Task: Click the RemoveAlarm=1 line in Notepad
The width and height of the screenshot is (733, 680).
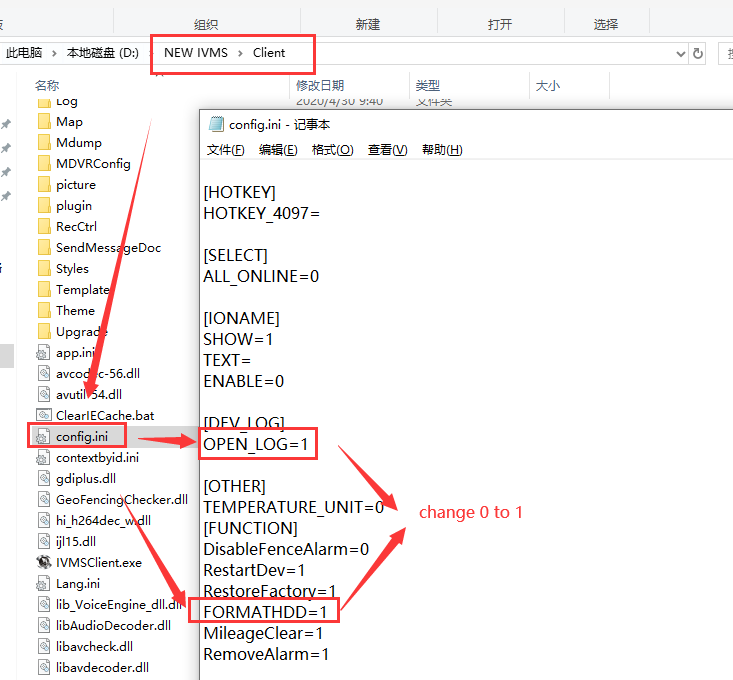Action: [x=266, y=654]
